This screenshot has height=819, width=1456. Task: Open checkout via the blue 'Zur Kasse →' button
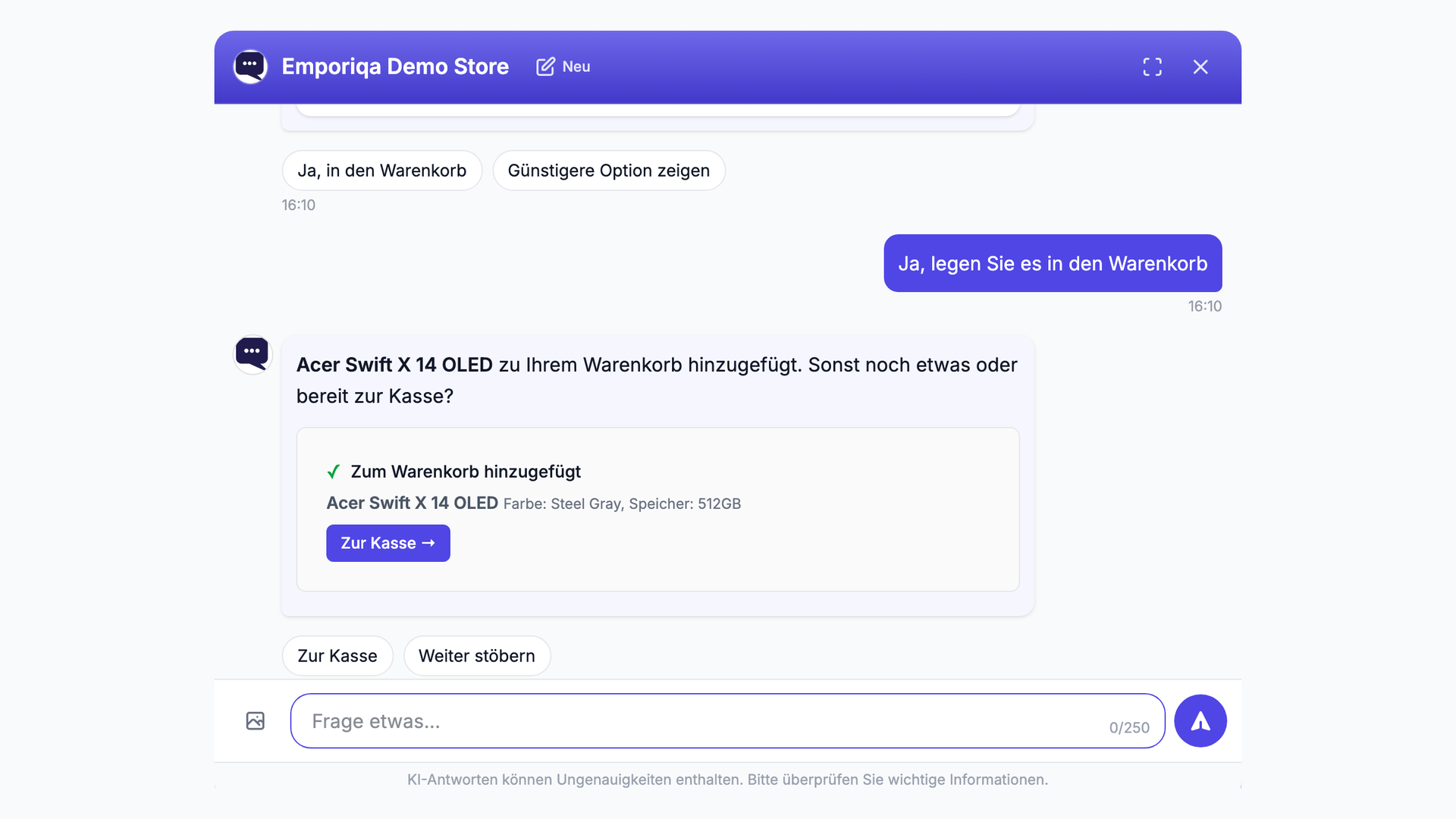point(388,543)
